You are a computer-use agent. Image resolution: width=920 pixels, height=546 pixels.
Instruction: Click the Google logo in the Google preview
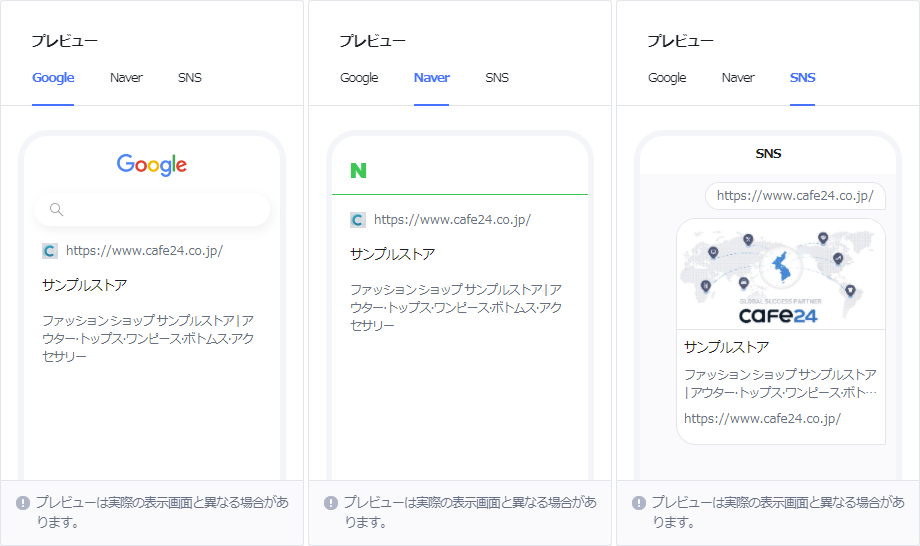tap(152, 165)
